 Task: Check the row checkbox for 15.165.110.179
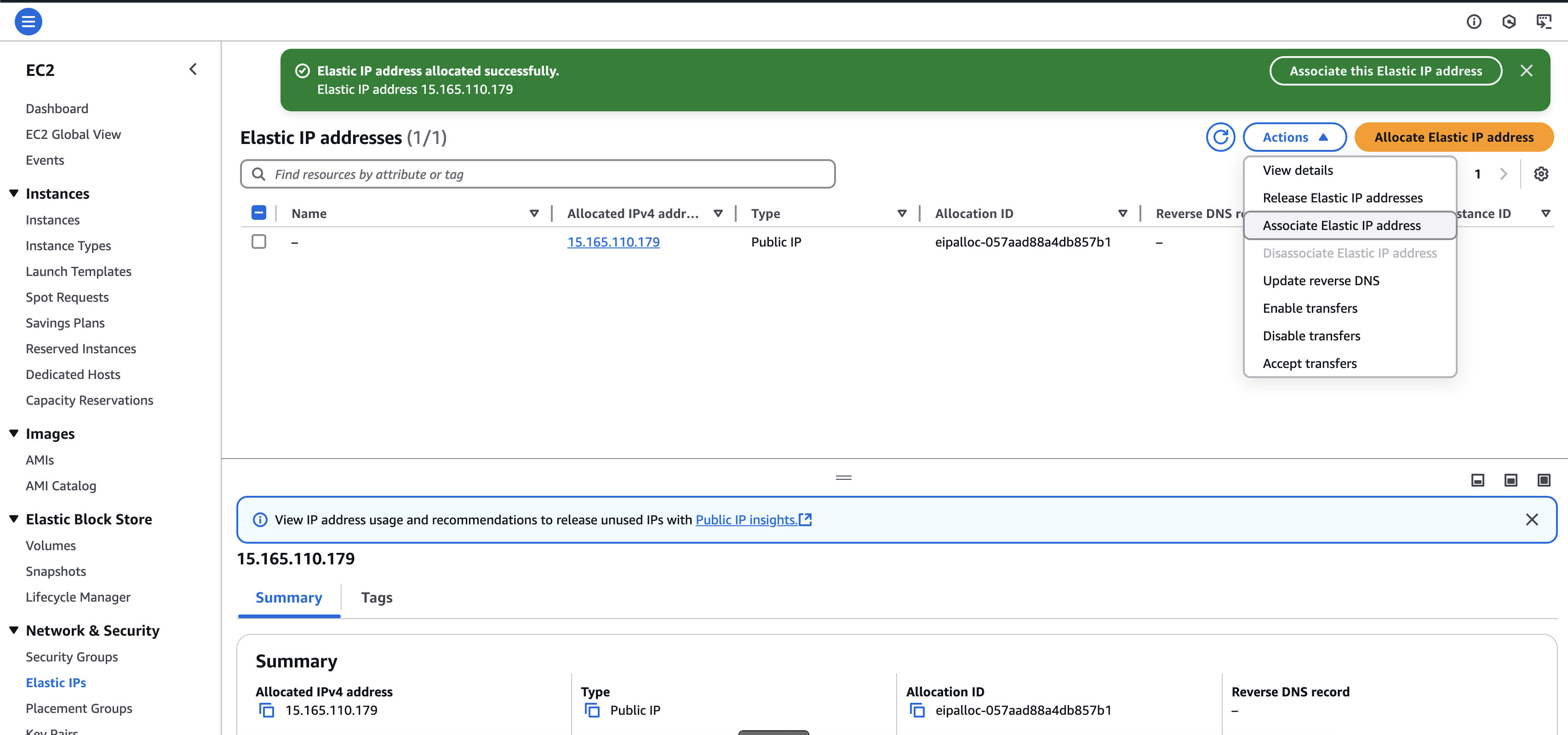259,242
